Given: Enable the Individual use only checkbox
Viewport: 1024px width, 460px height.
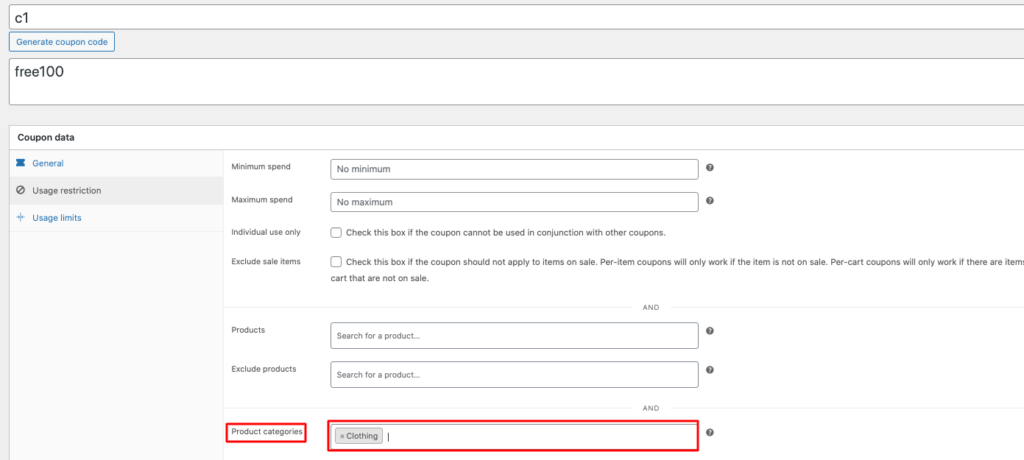Looking at the screenshot, I should click(337, 233).
